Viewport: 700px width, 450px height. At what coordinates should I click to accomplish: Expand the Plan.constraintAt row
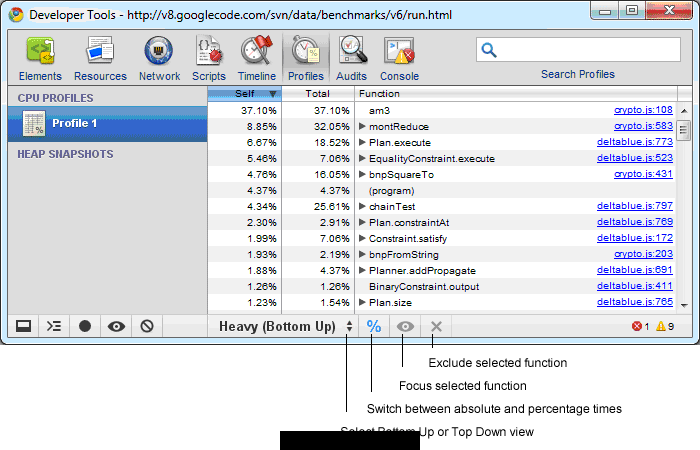point(362,222)
